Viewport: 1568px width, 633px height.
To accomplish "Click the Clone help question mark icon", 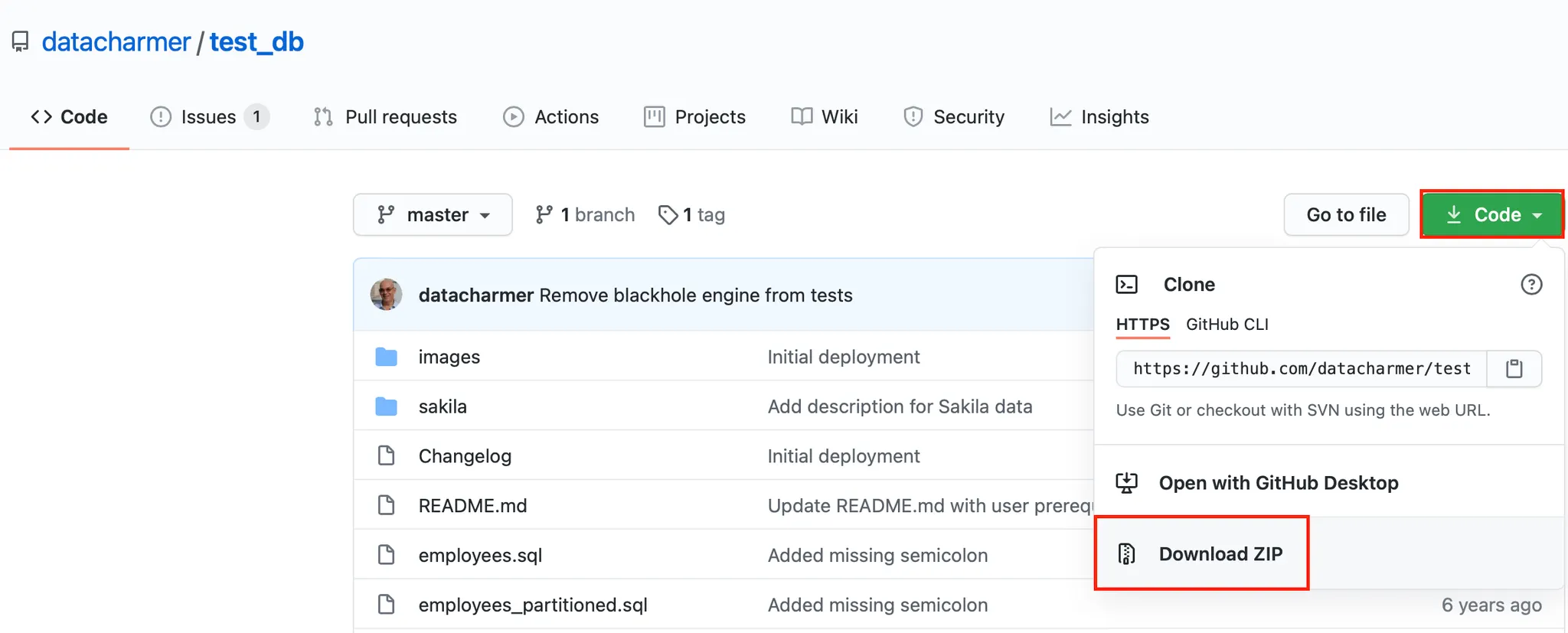I will [x=1530, y=285].
